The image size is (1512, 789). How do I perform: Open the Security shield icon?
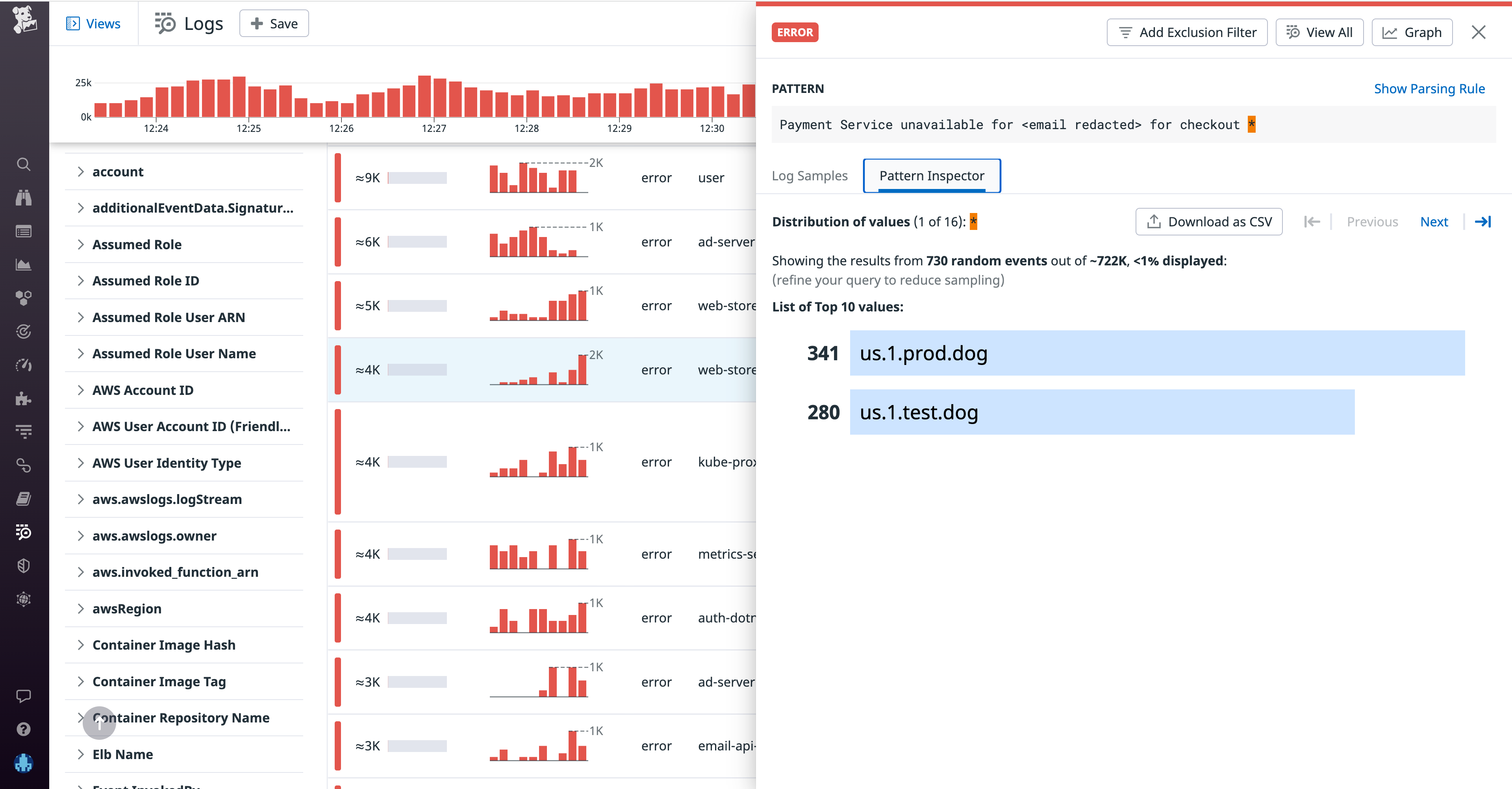click(x=24, y=565)
